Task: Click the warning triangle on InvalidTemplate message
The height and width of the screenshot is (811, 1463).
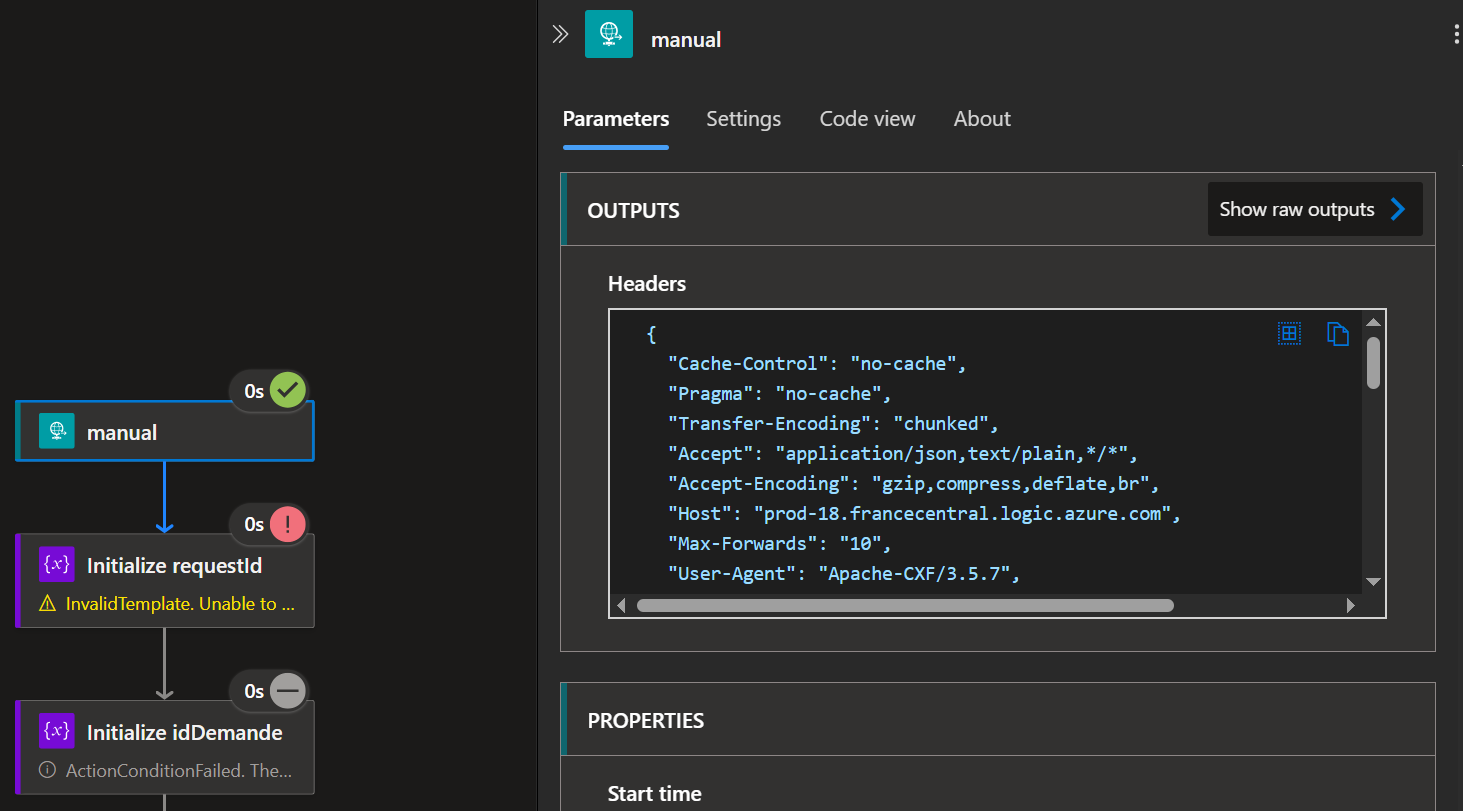Action: click(x=47, y=604)
